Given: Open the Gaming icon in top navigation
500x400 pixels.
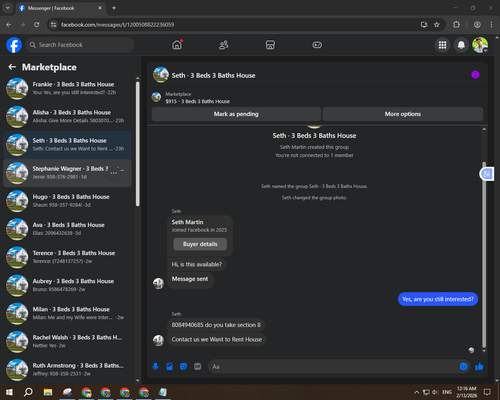Looking at the screenshot, I should pos(317,45).
